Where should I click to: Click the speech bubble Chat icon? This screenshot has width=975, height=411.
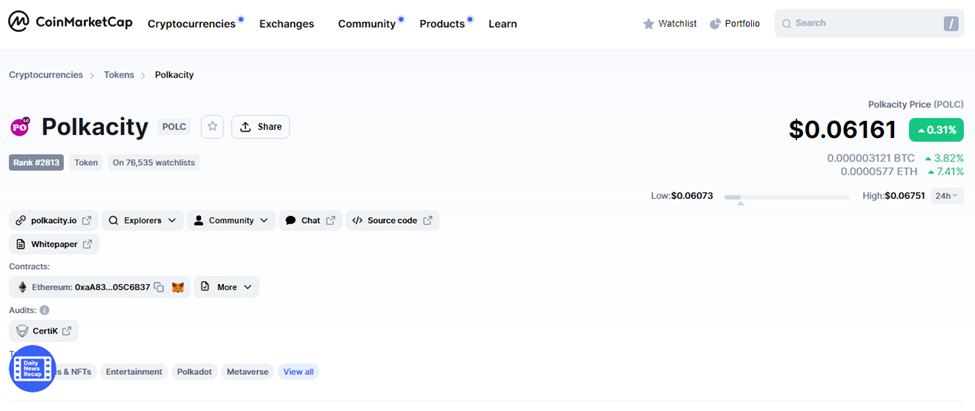290,220
